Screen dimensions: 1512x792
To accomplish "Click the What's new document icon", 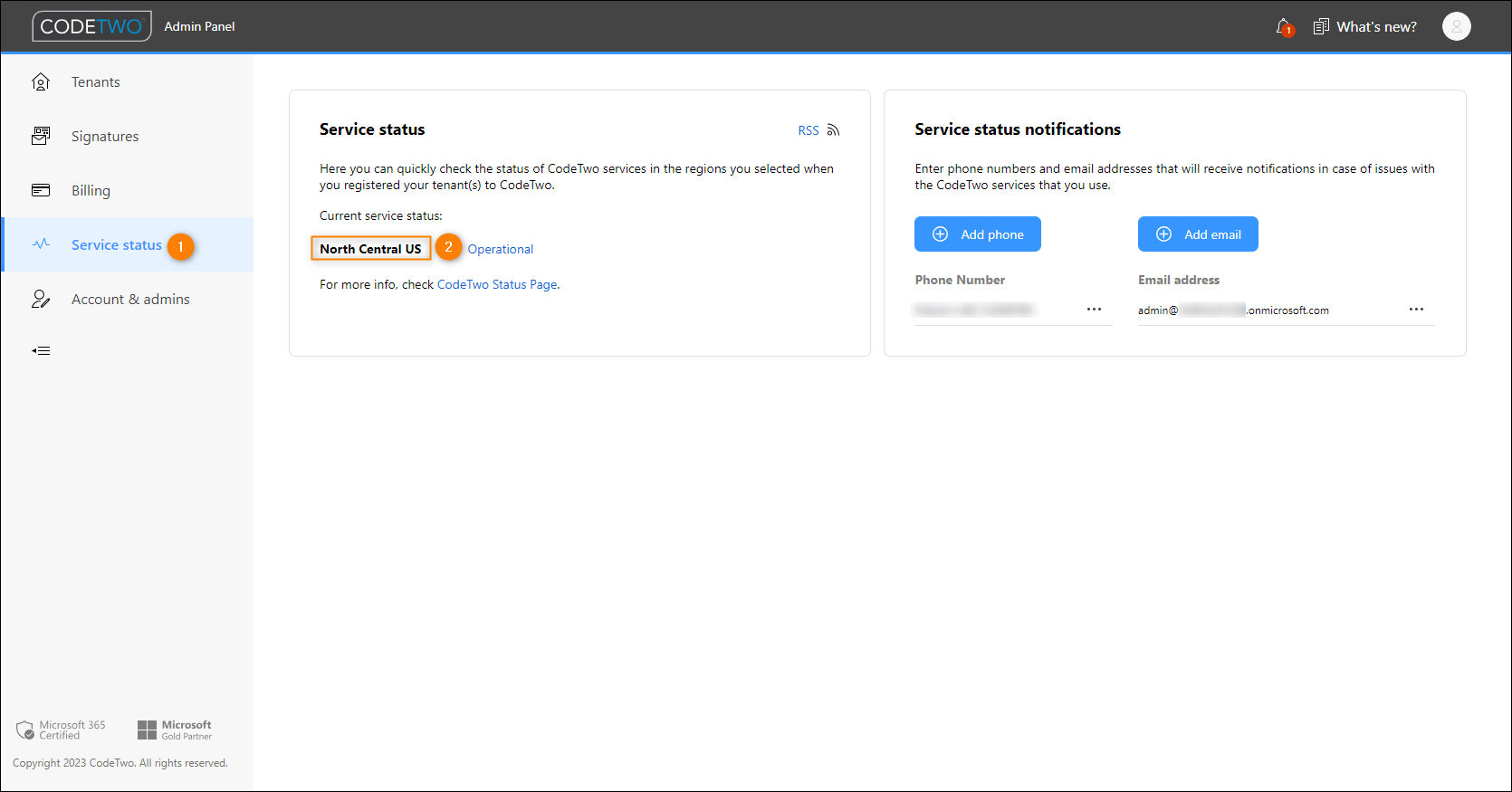I will pyautogui.click(x=1321, y=27).
